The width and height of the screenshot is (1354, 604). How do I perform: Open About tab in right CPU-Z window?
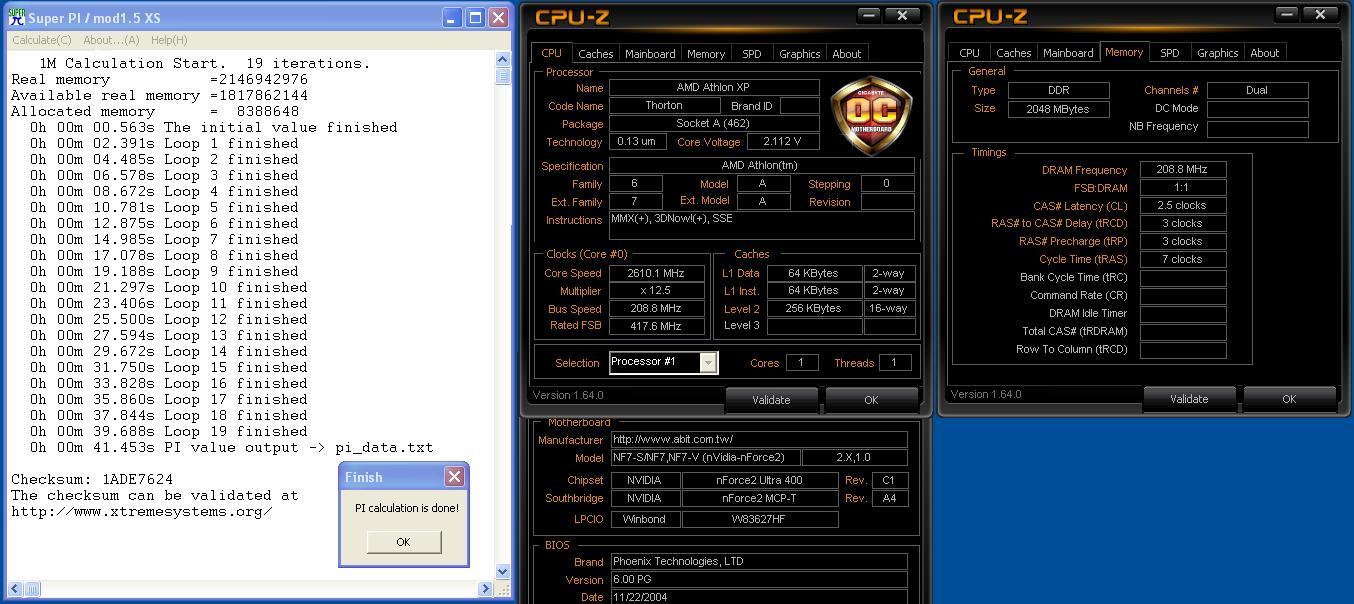pyautogui.click(x=1265, y=53)
